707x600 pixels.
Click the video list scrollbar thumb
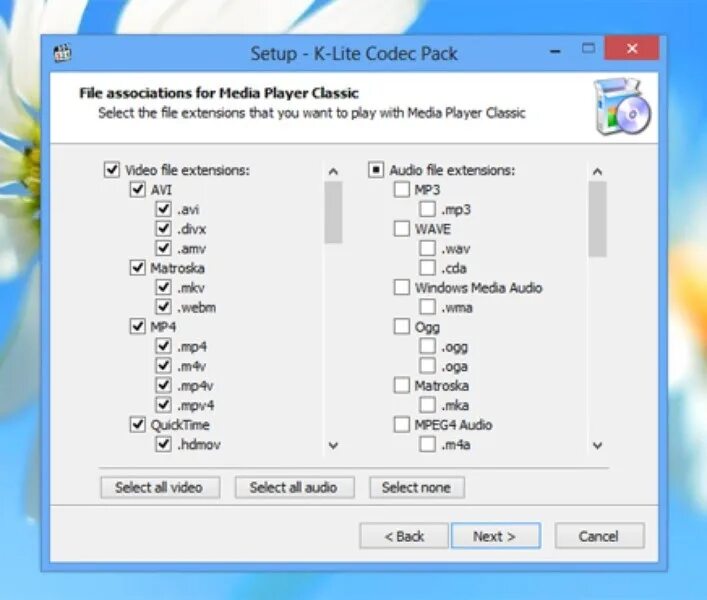point(333,212)
